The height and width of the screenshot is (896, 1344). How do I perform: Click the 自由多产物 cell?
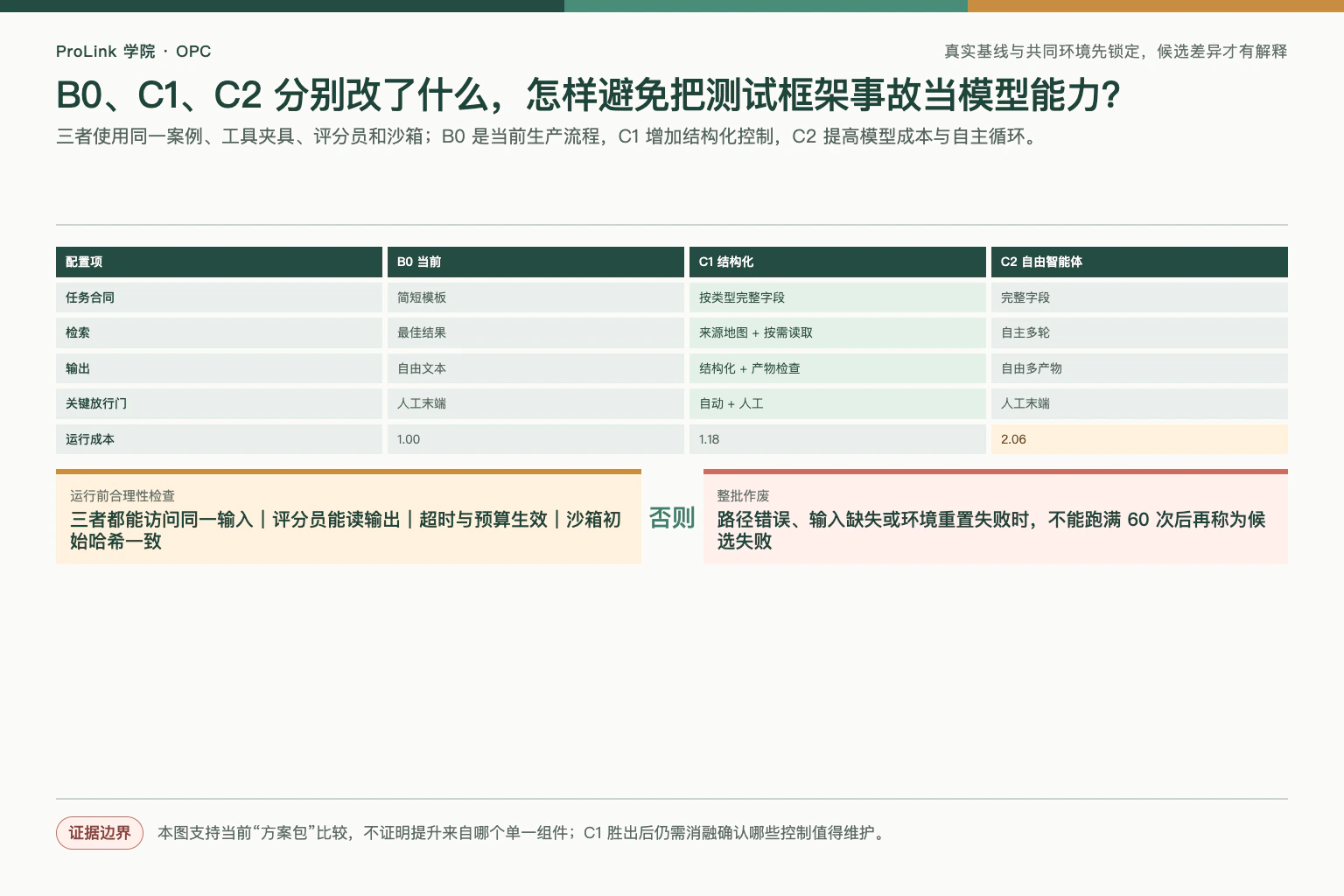tap(1139, 368)
